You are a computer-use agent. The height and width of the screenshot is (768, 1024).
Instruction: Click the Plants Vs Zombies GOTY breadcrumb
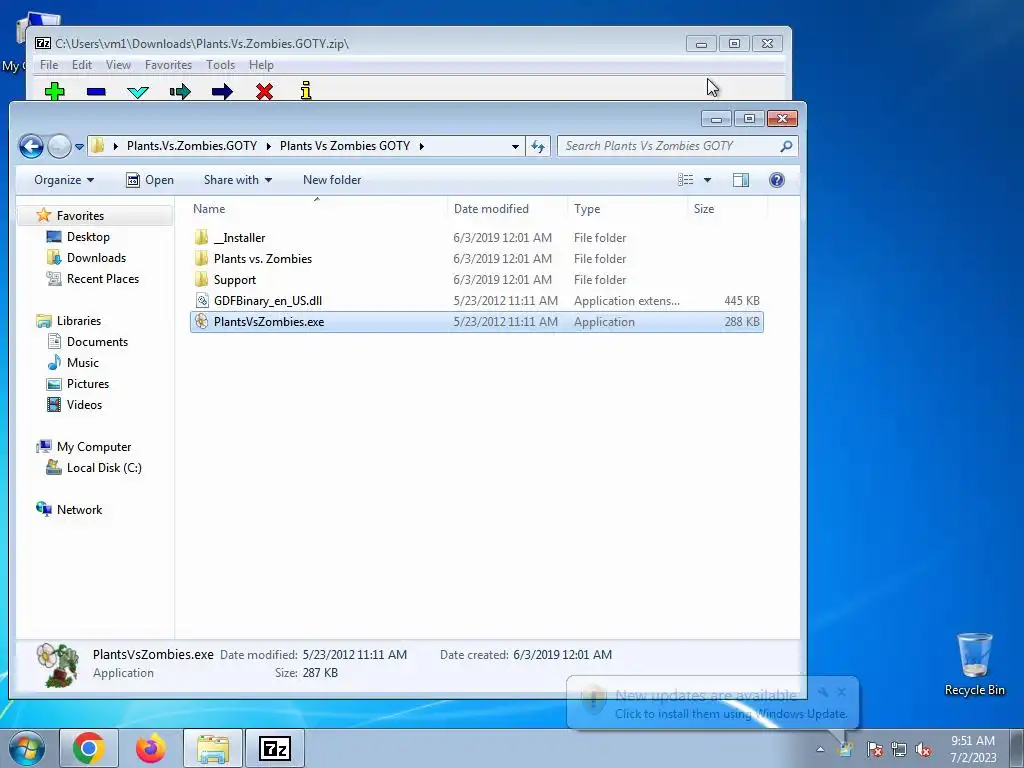coord(345,146)
